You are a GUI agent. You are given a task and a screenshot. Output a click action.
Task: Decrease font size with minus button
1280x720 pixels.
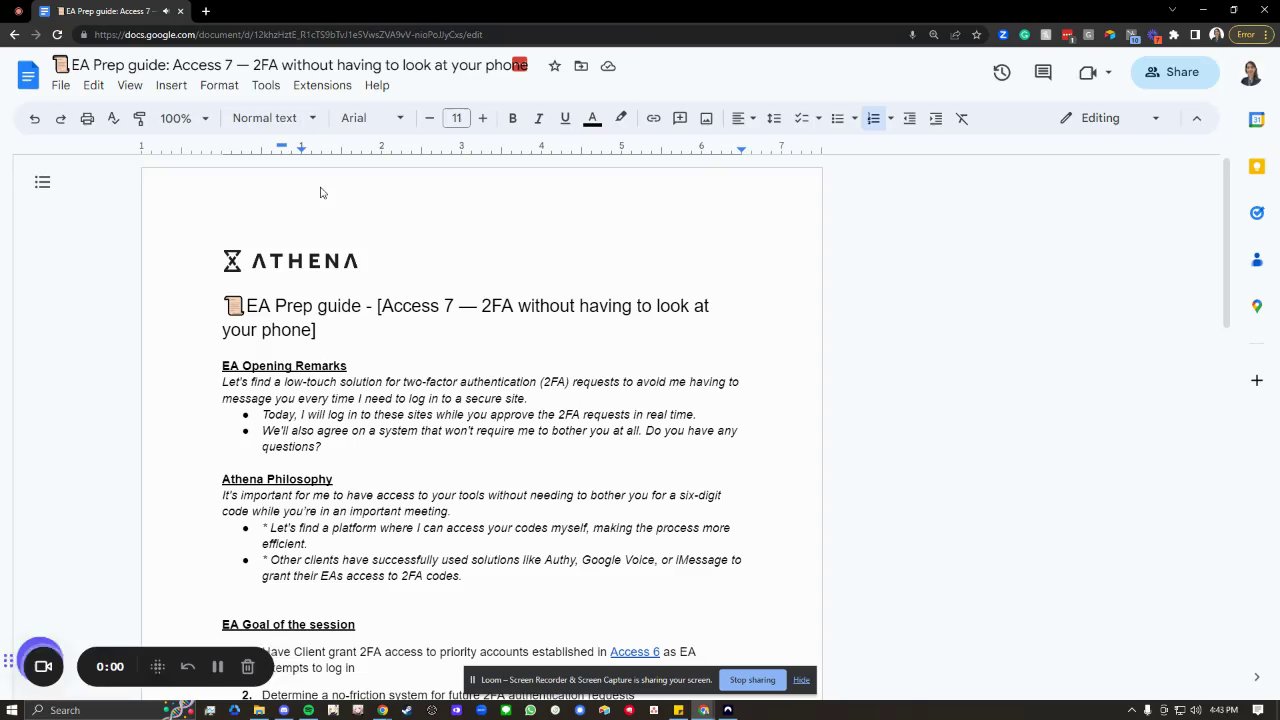tap(430, 118)
